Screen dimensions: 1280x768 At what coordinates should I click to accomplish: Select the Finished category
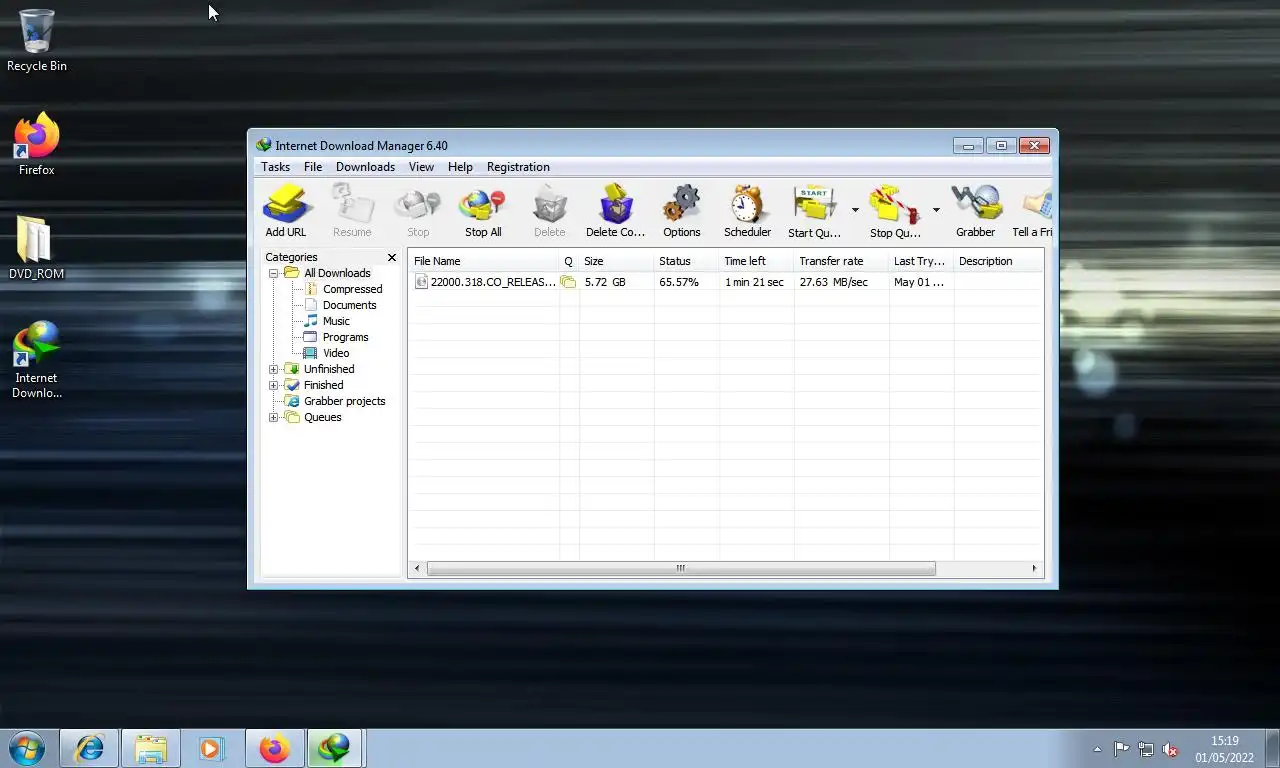tap(323, 385)
